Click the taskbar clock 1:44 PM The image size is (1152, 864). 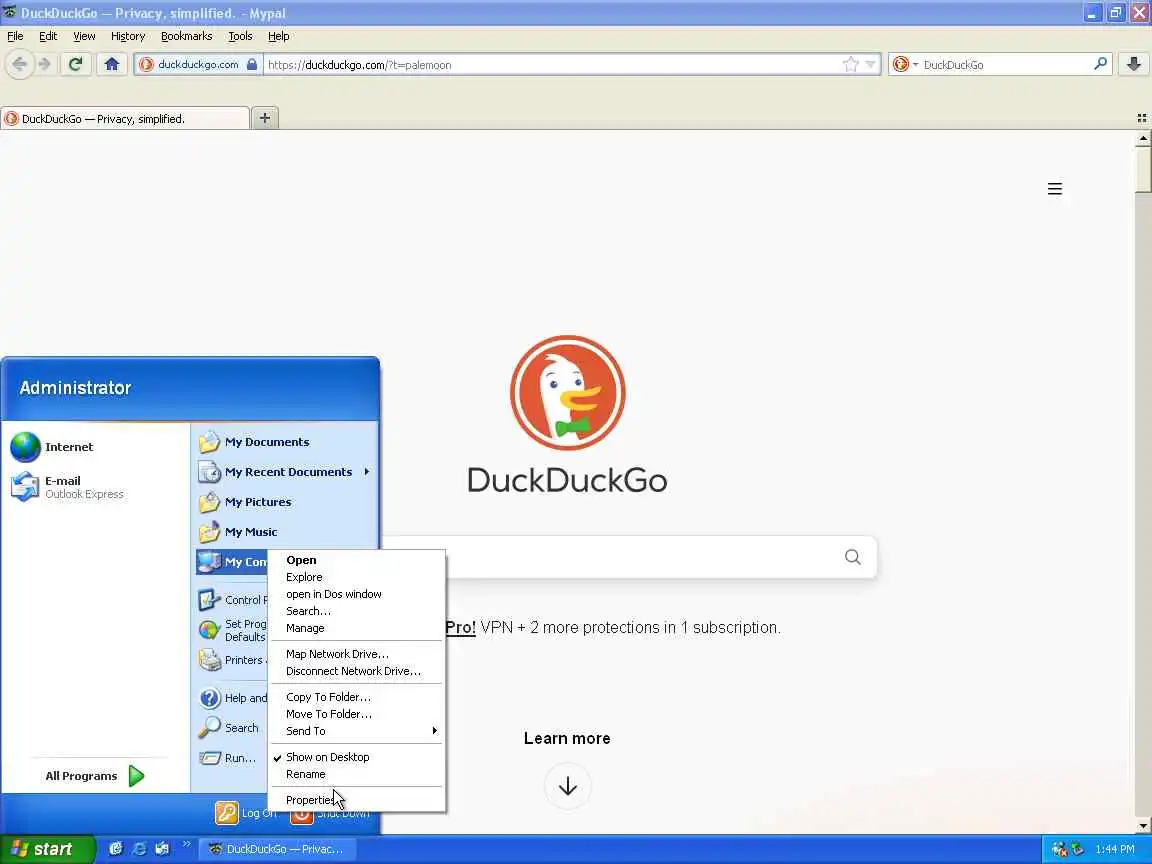pos(1115,849)
